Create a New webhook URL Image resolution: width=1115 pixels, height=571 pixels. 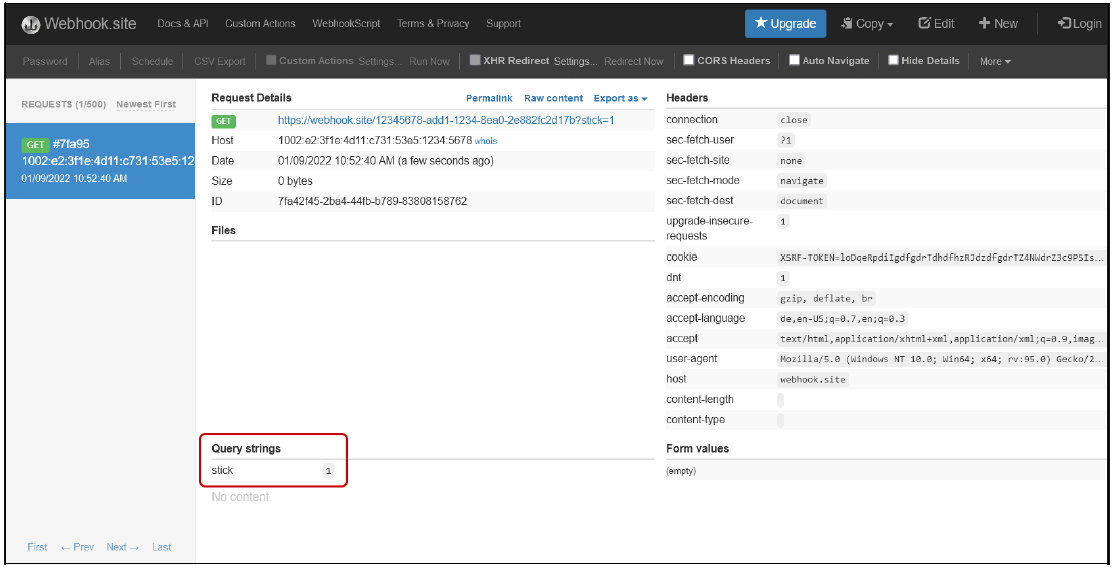point(998,23)
